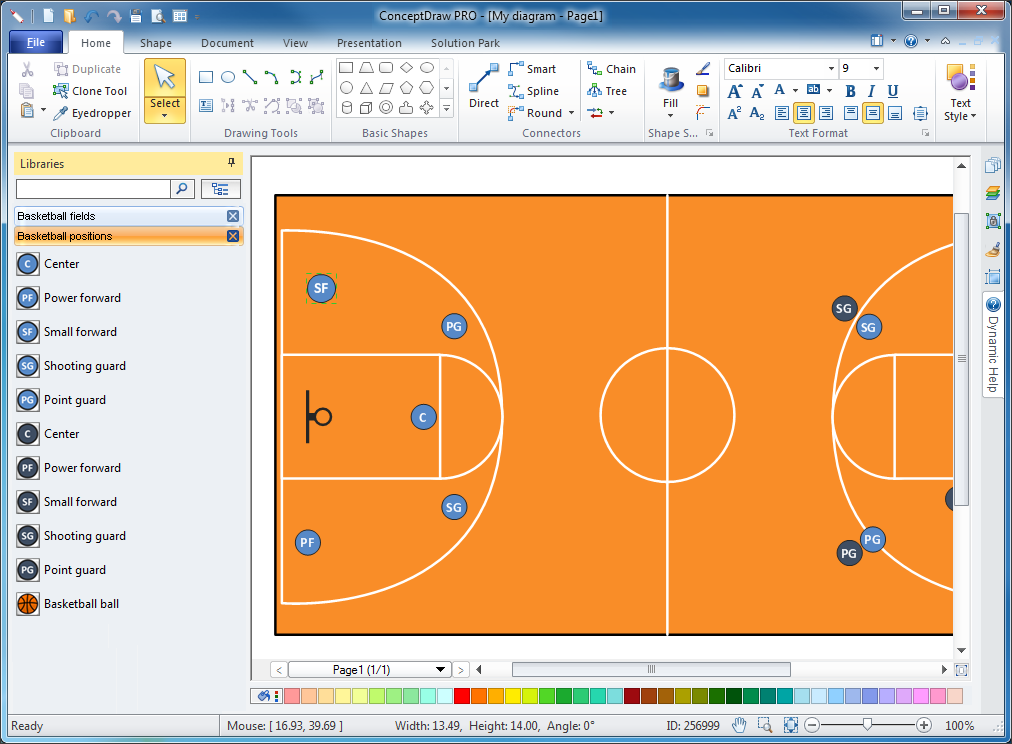The width and height of the screenshot is (1012, 744).
Task: Open the File menu
Action: click(x=36, y=42)
